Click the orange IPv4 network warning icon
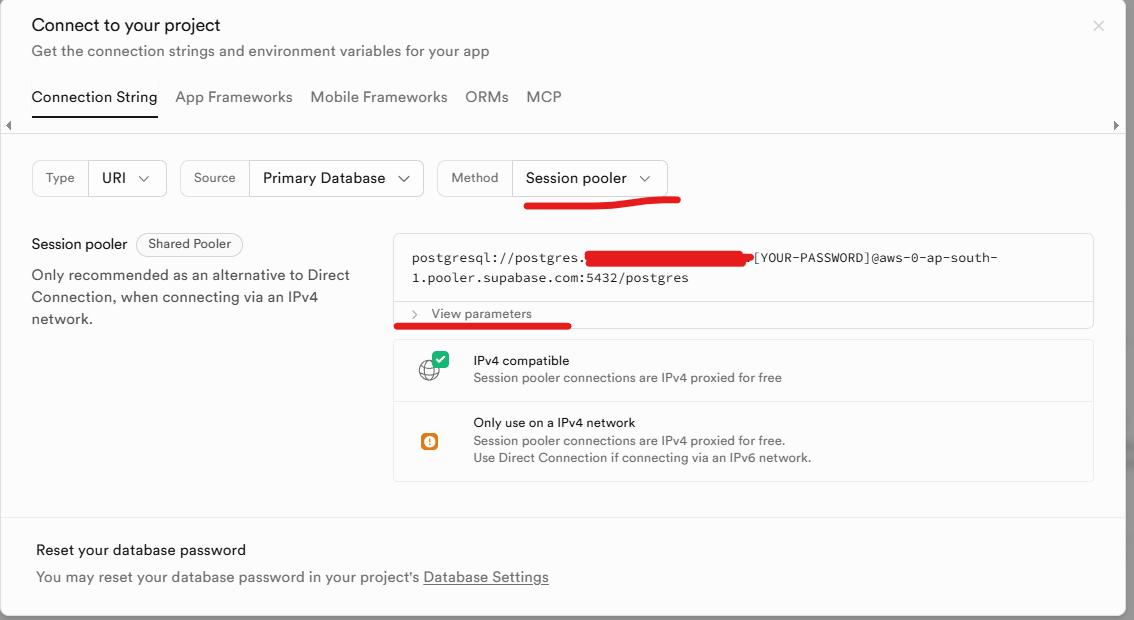Image resolution: width=1134 pixels, height=620 pixels. 429,441
